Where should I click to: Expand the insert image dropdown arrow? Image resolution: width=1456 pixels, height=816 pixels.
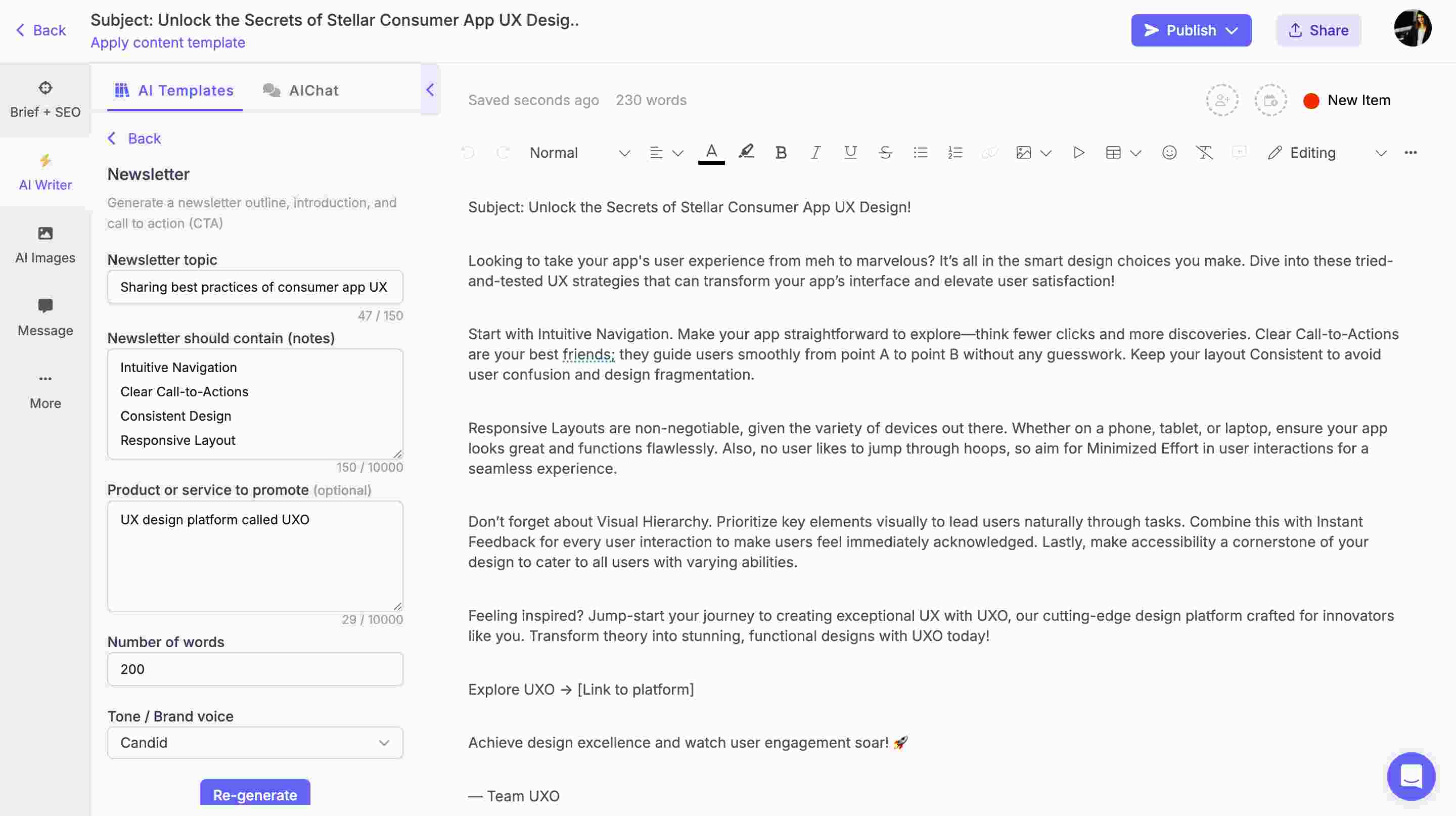pyautogui.click(x=1046, y=153)
